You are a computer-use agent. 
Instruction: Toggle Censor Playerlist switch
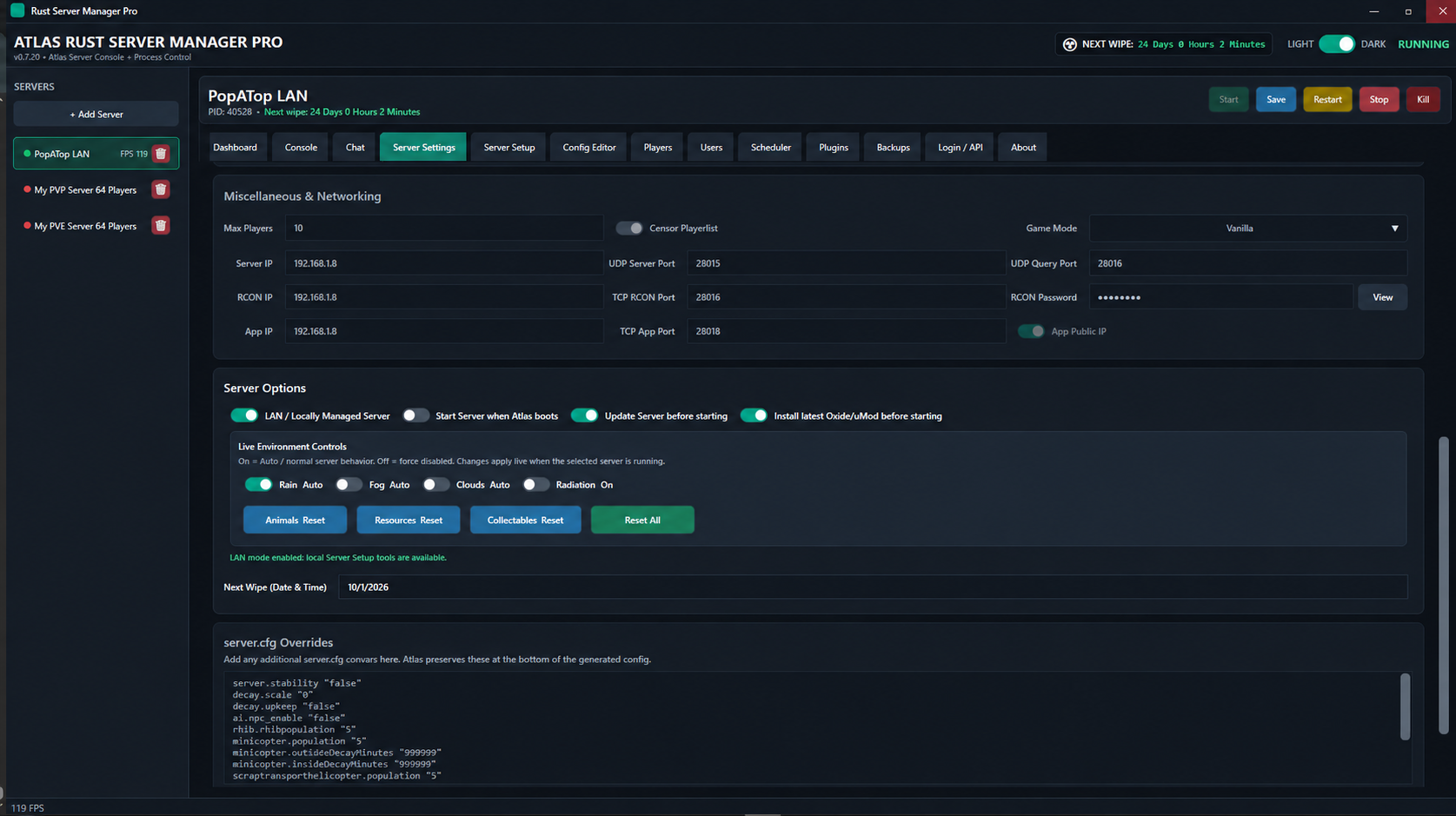pyautogui.click(x=629, y=229)
